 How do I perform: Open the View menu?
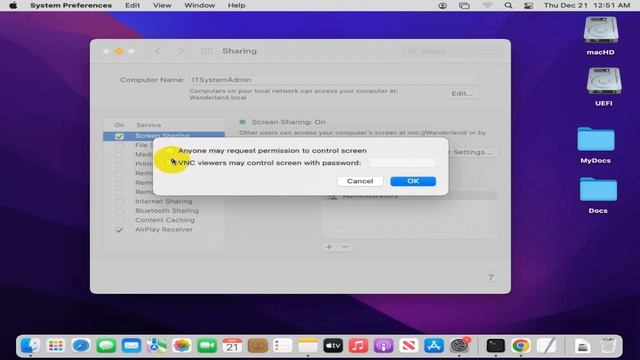click(162, 5)
